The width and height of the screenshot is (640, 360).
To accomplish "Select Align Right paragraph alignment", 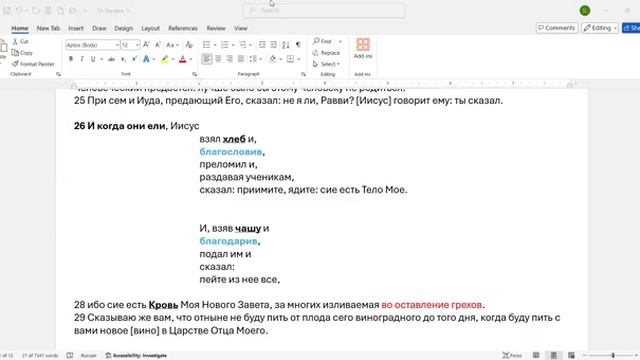I will [229, 59].
